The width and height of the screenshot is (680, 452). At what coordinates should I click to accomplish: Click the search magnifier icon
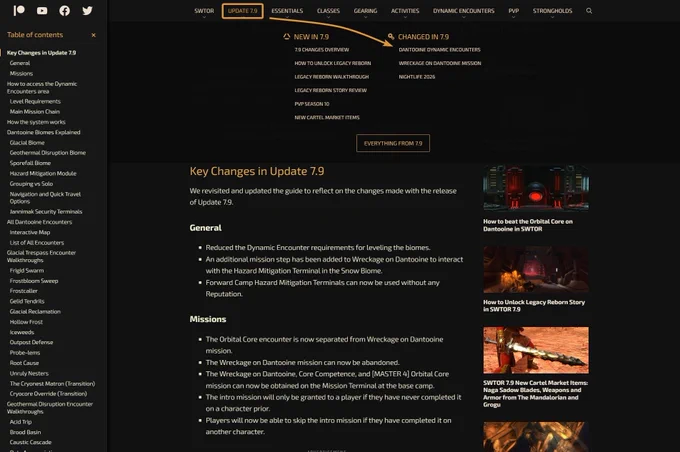coord(589,11)
